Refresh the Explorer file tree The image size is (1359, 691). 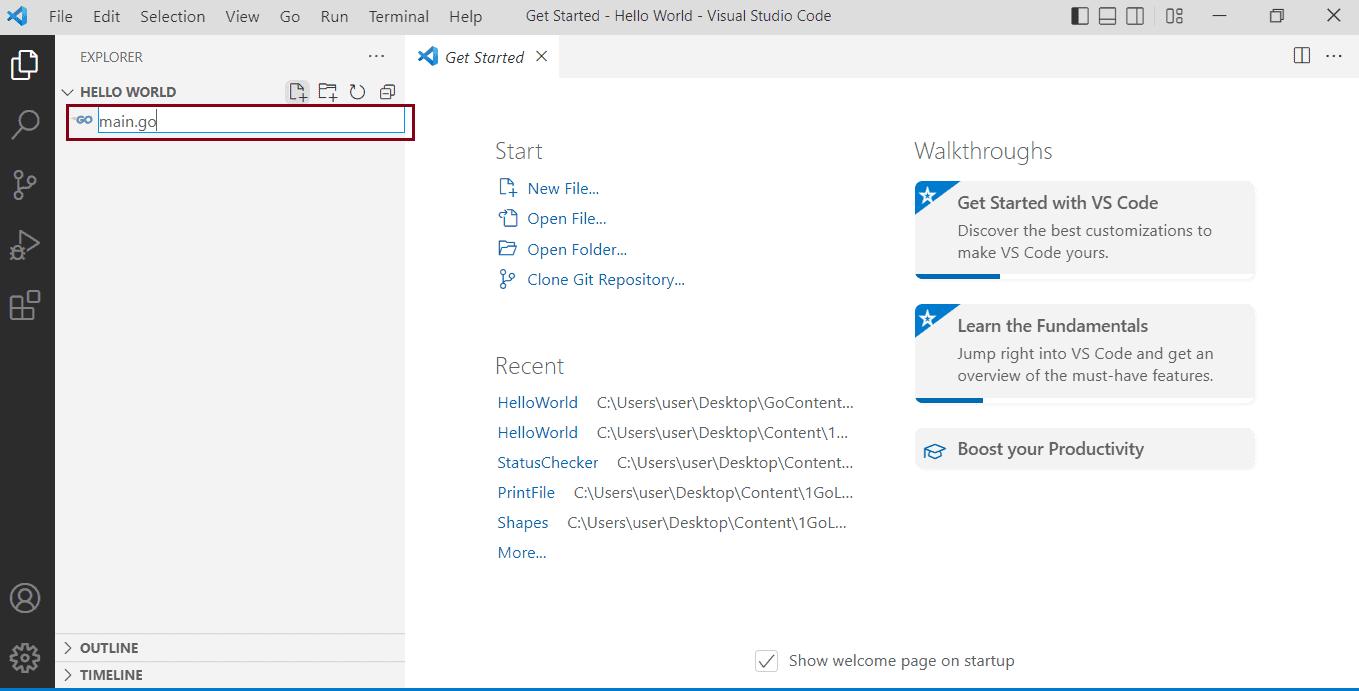[x=357, y=92]
